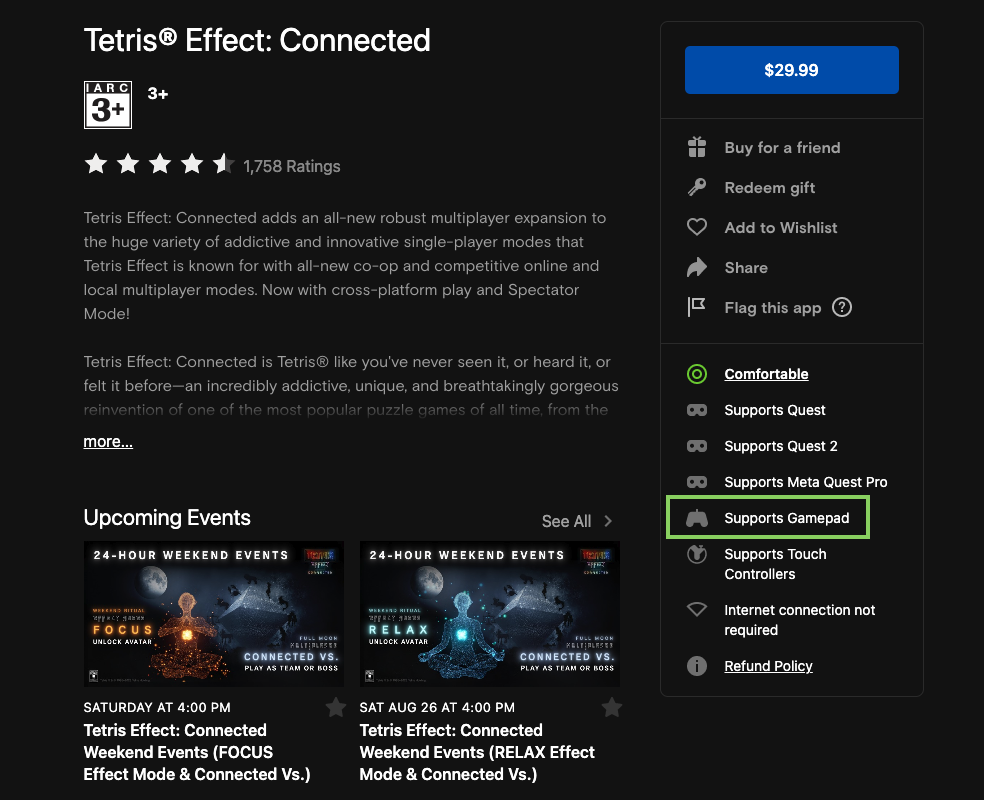This screenshot has width=984, height=800.
Task: Click the heart icon to add to Wishlist
Action: coord(697,228)
